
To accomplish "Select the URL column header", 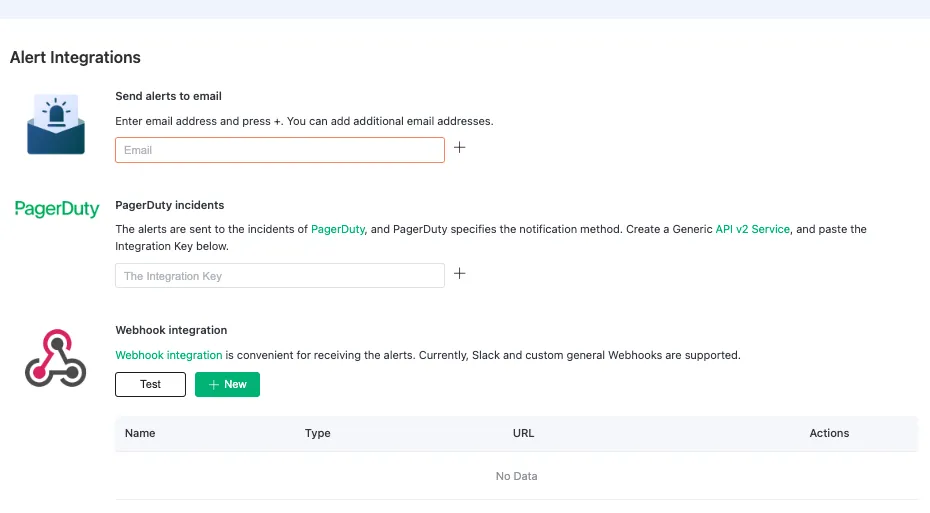I will [x=523, y=433].
